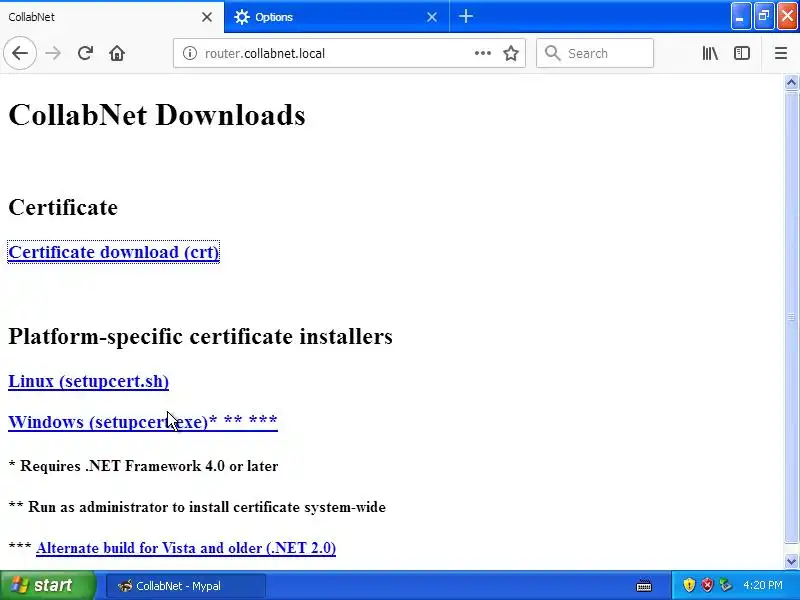Open the hamburger application menu

point(781,53)
